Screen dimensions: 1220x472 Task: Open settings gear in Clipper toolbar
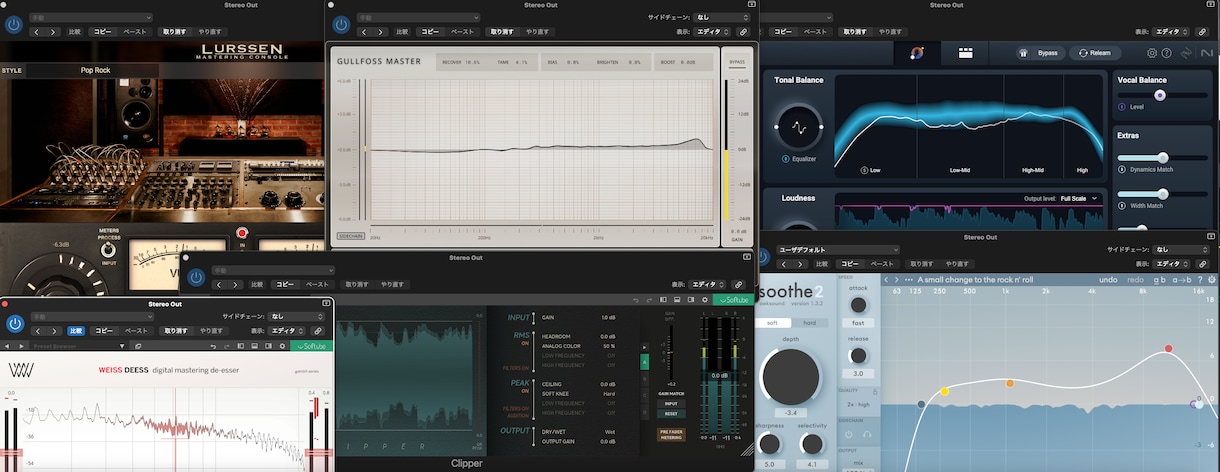706,299
